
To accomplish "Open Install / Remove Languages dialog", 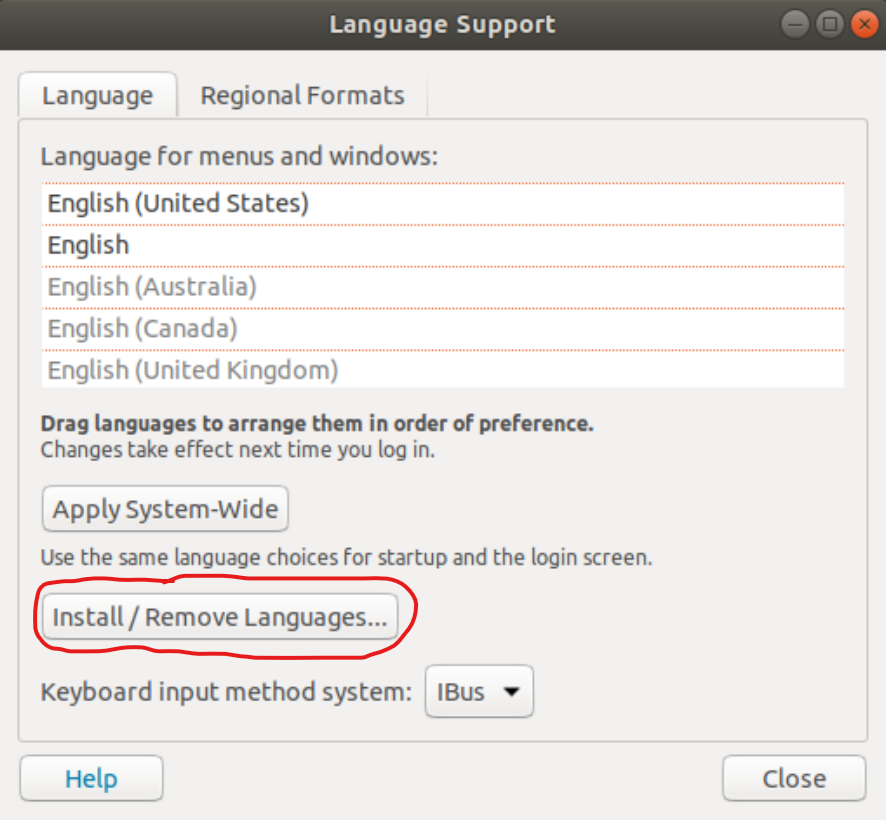I will 219,618.
